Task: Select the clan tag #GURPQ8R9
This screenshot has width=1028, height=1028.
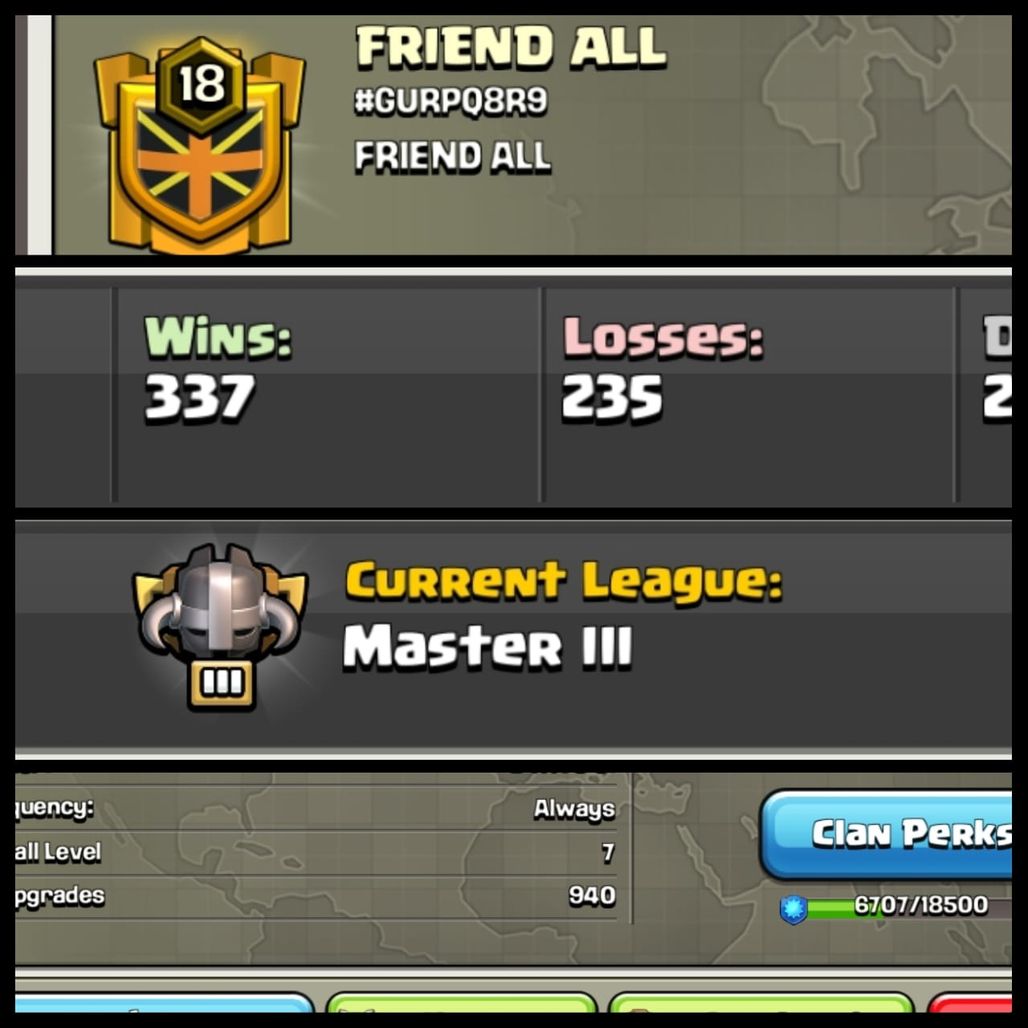Action: pyautogui.click(x=450, y=101)
